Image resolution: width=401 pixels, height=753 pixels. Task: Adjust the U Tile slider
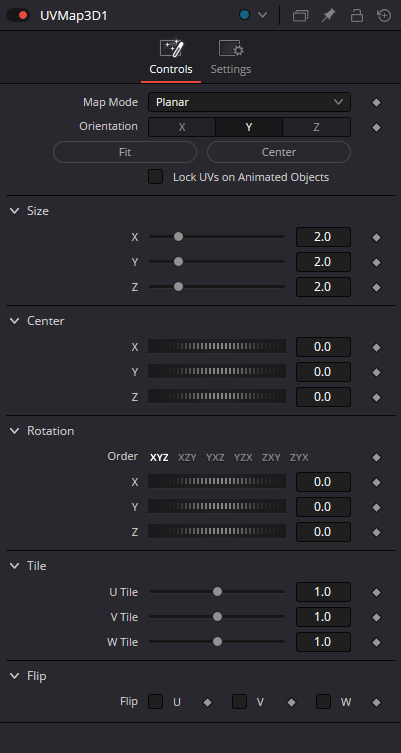[217, 592]
